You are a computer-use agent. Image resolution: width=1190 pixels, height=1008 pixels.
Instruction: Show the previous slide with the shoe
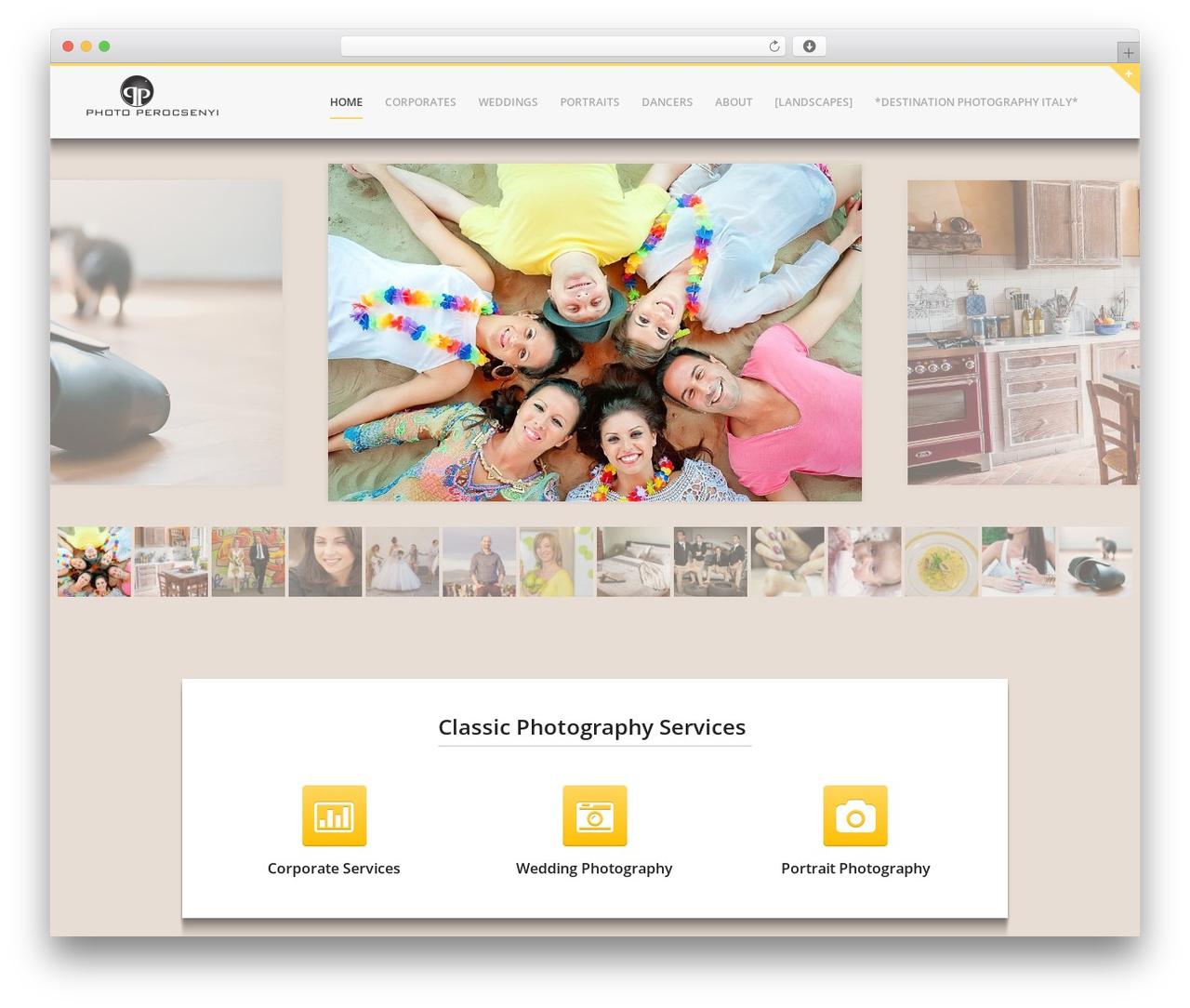(x=166, y=332)
